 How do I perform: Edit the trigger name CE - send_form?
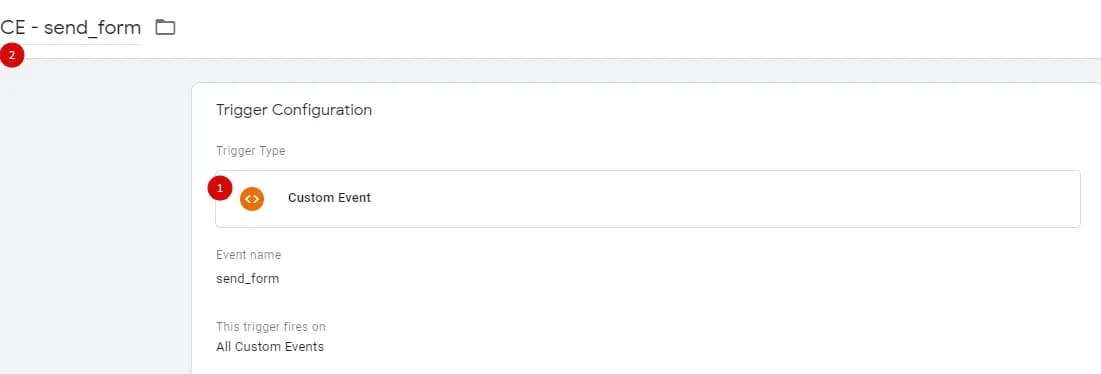(70, 28)
